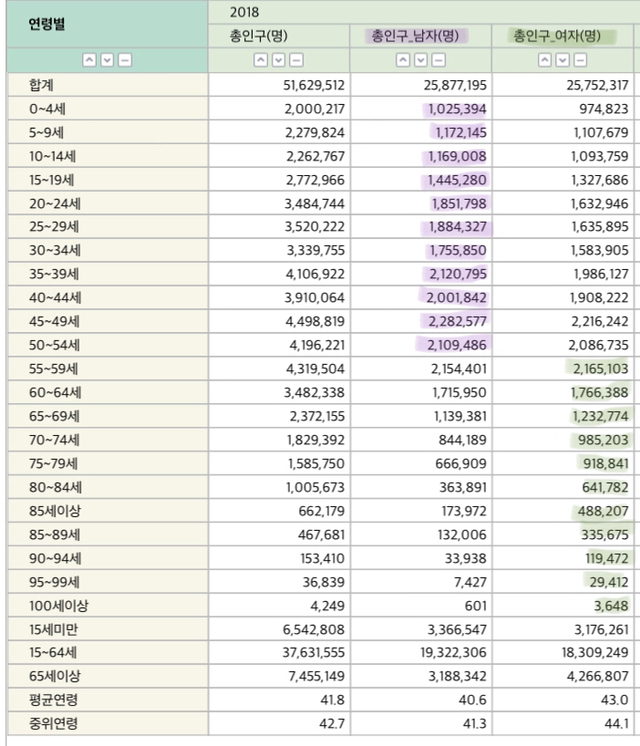
Task: Sort 연령별 column ascending with up arrow
Action: coord(89,60)
